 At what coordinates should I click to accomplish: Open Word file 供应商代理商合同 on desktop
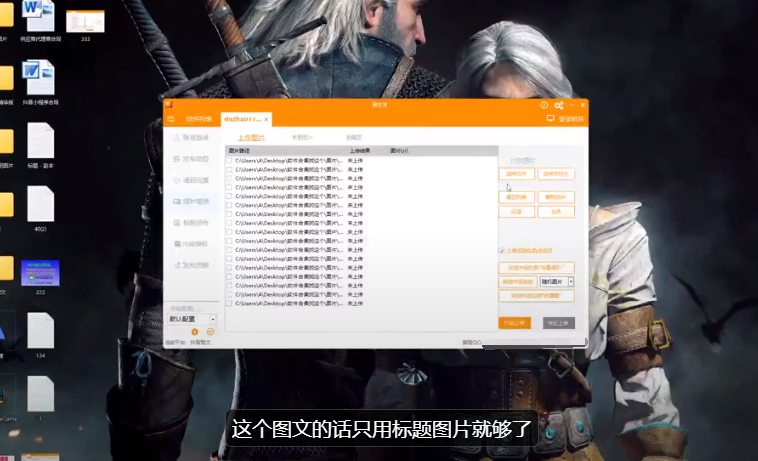pos(40,21)
